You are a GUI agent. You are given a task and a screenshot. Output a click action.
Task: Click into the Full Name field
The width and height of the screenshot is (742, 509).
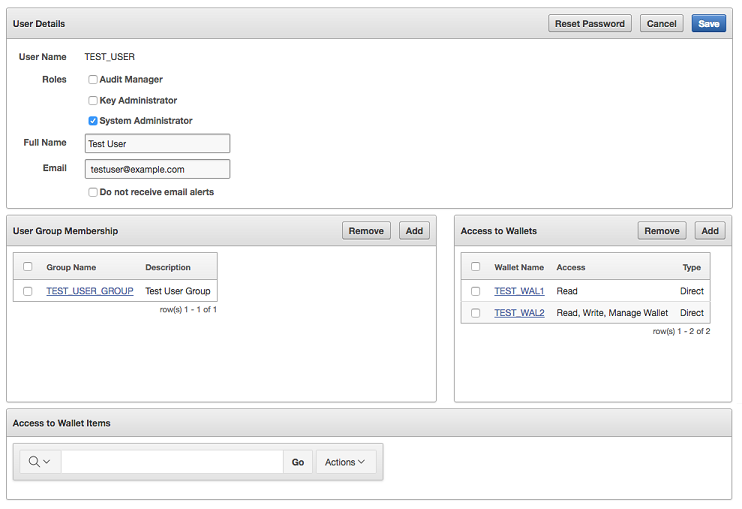158,144
